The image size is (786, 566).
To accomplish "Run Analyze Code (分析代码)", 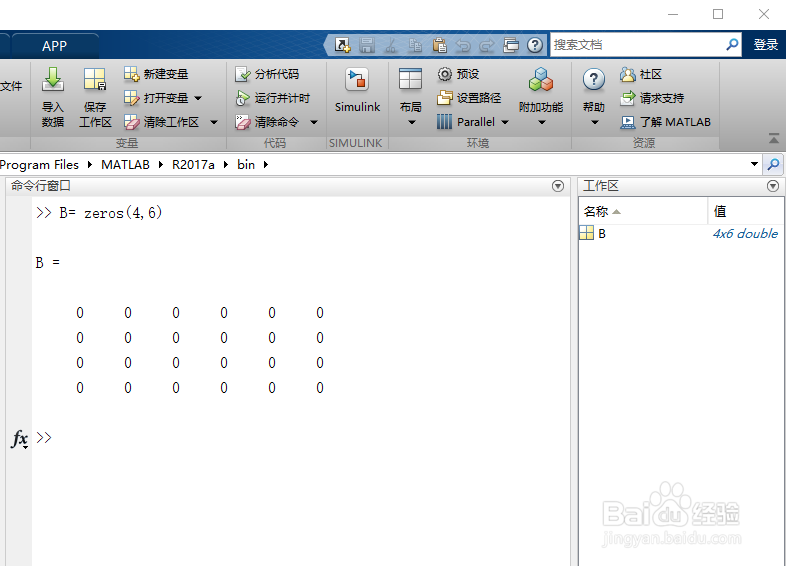I will click(x=267, y=74).
